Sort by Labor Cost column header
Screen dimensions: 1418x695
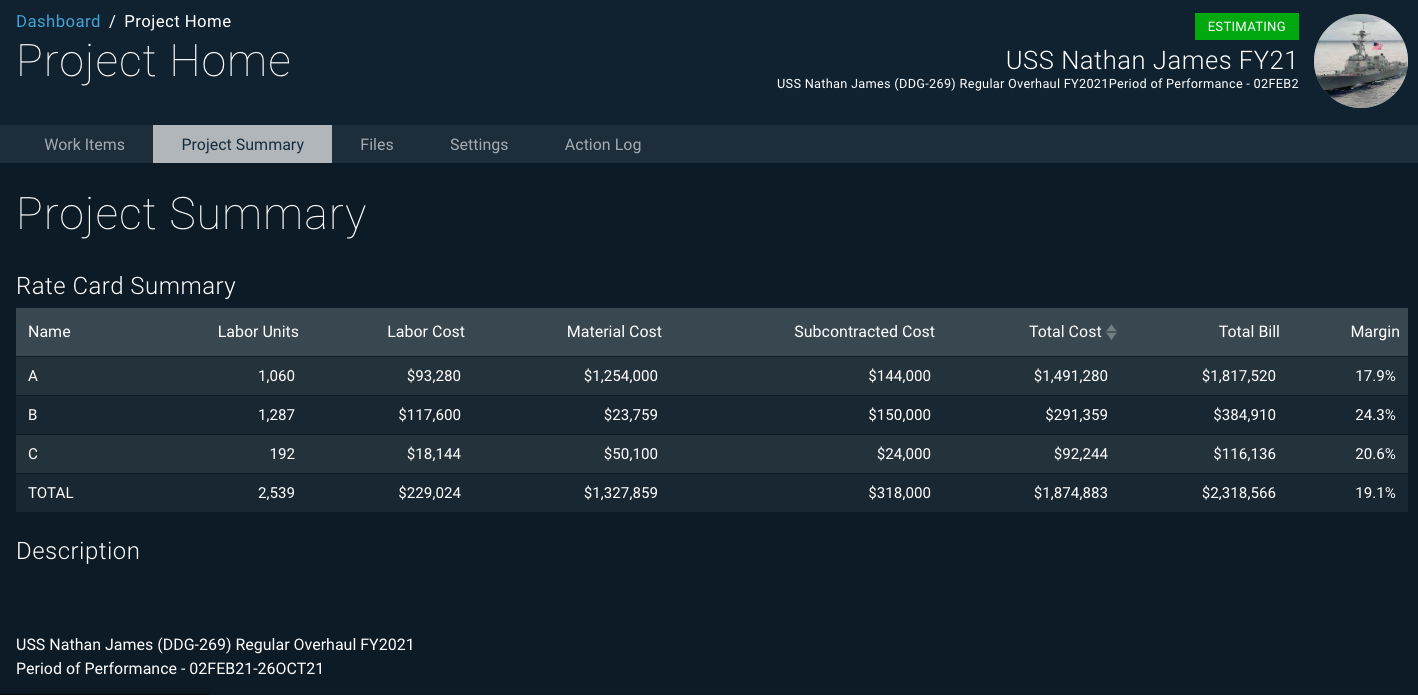coord(425,332)
